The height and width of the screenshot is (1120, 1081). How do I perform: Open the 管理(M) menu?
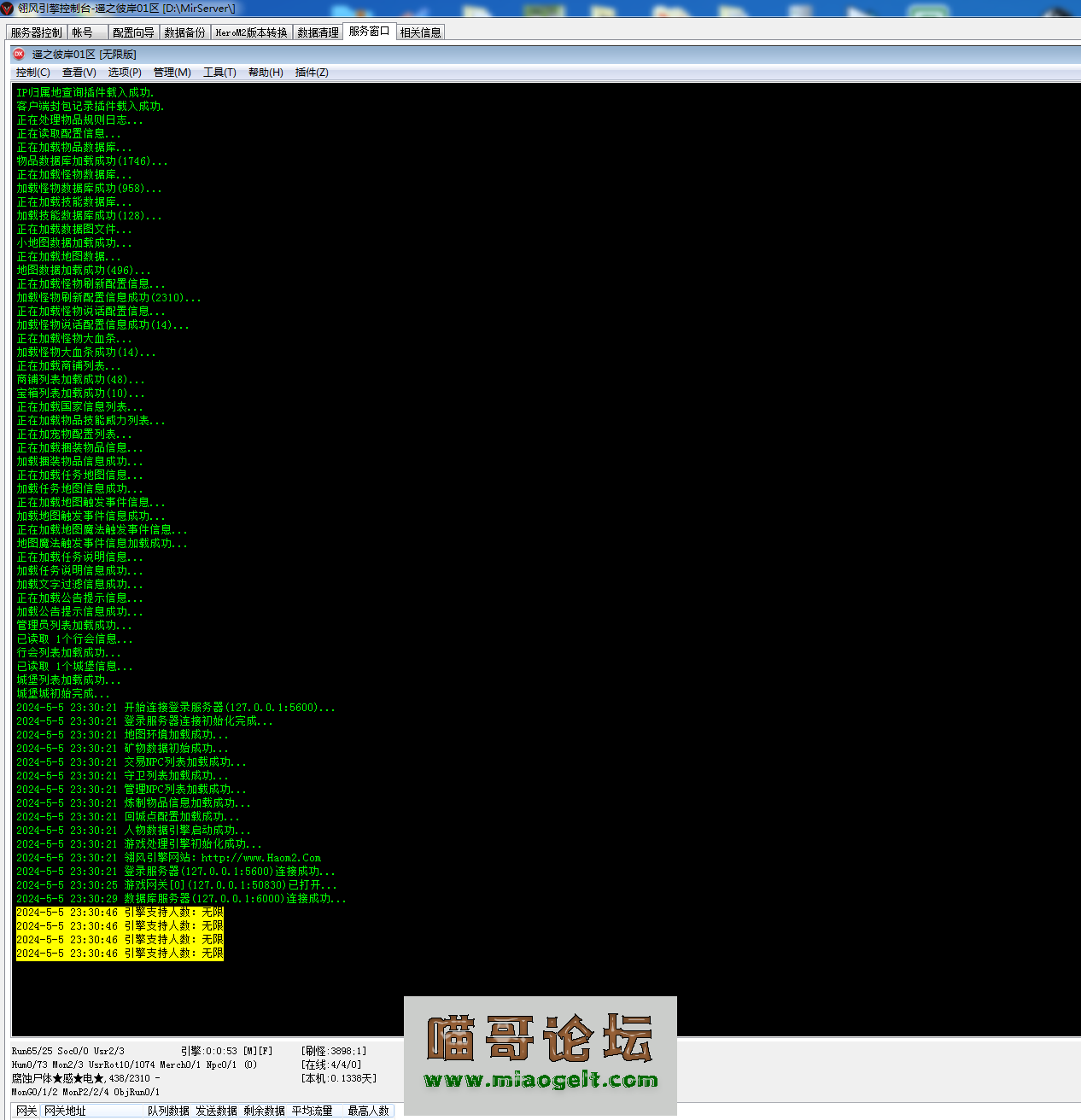(172, 73)
